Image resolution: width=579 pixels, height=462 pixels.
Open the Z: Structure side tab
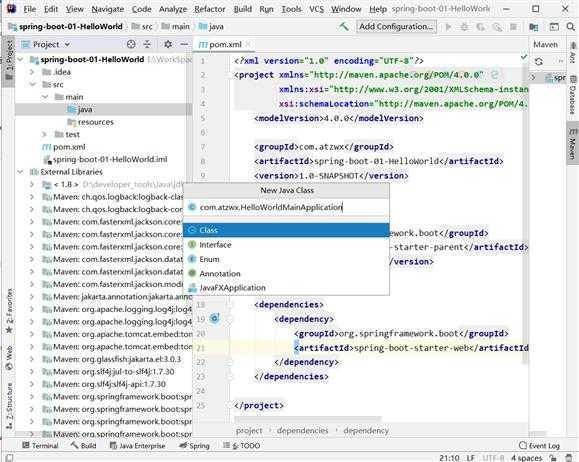[9, 405]
